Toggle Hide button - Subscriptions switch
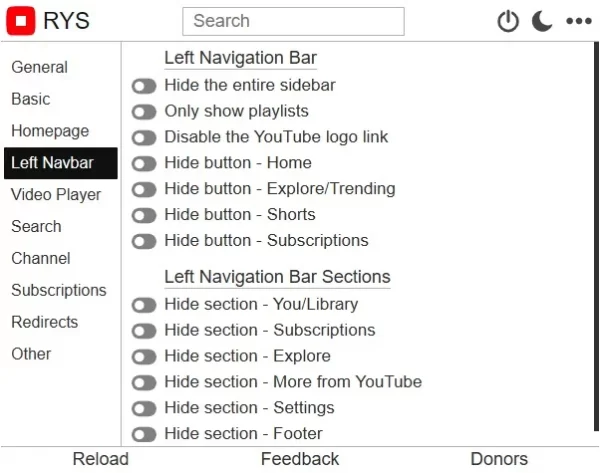 pyautogui.click(x=144, y=241)
